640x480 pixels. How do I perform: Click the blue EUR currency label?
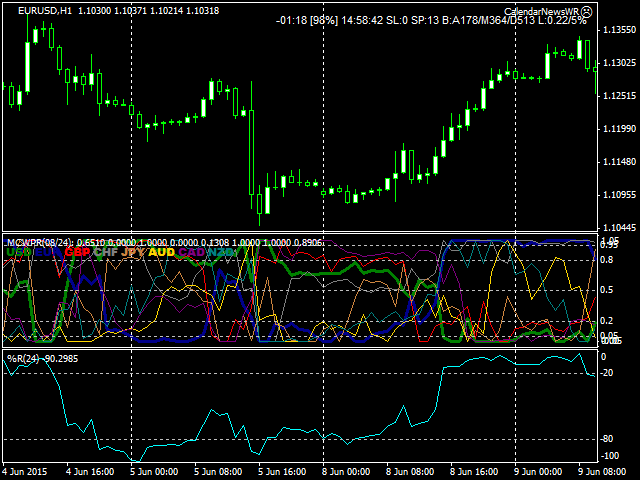coord(46,252)
